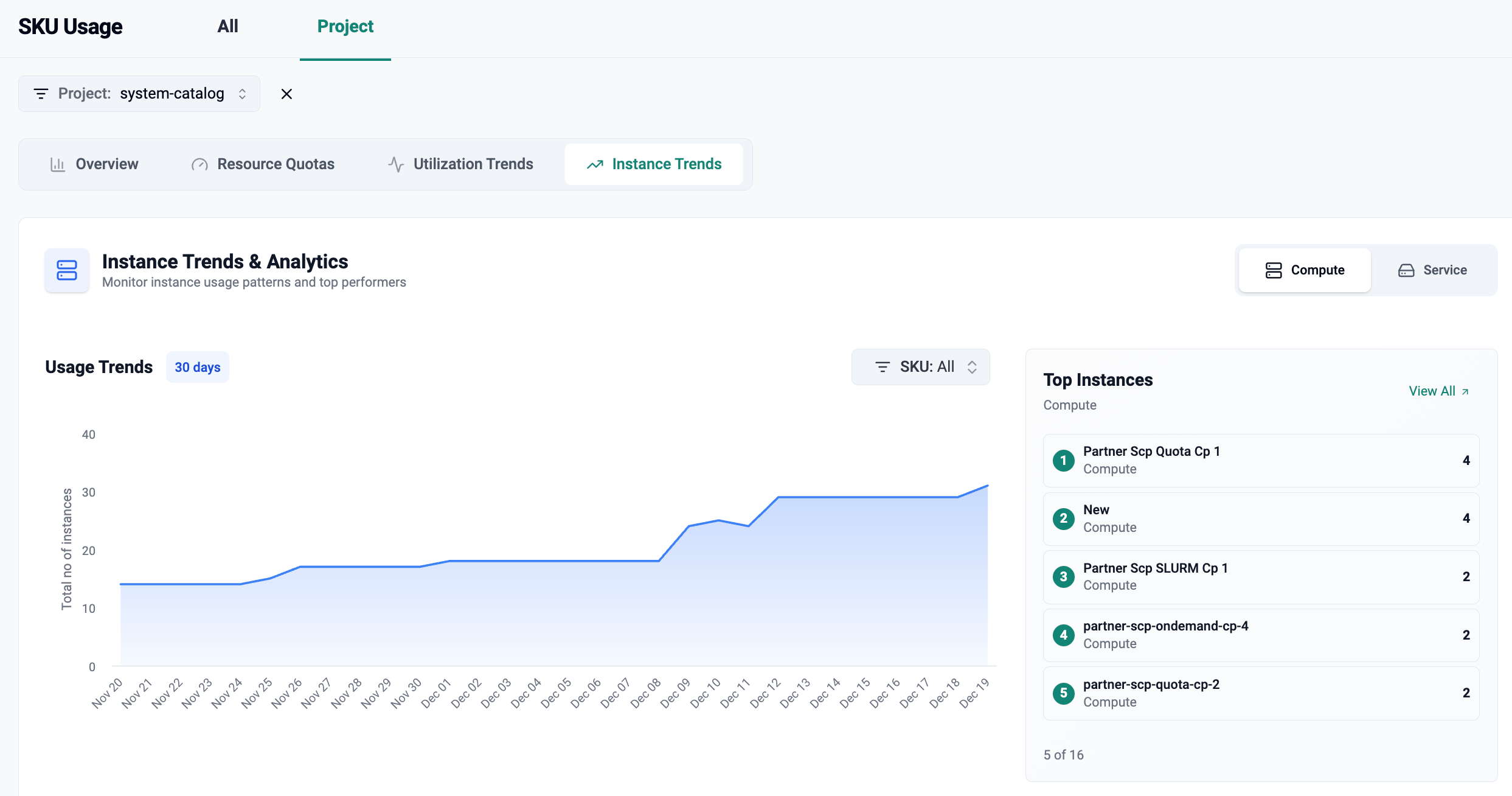The width and height of the screenshot is (1512, 796).
Task: Click the Dec 19 point on chart line
Action: pyautogui.click(x=987, y=486)
